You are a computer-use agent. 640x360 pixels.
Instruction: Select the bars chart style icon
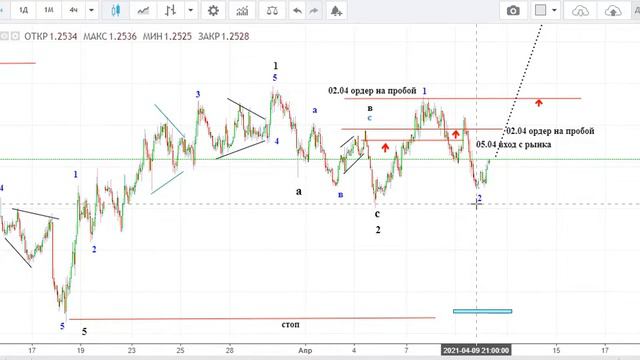[170, 10]
